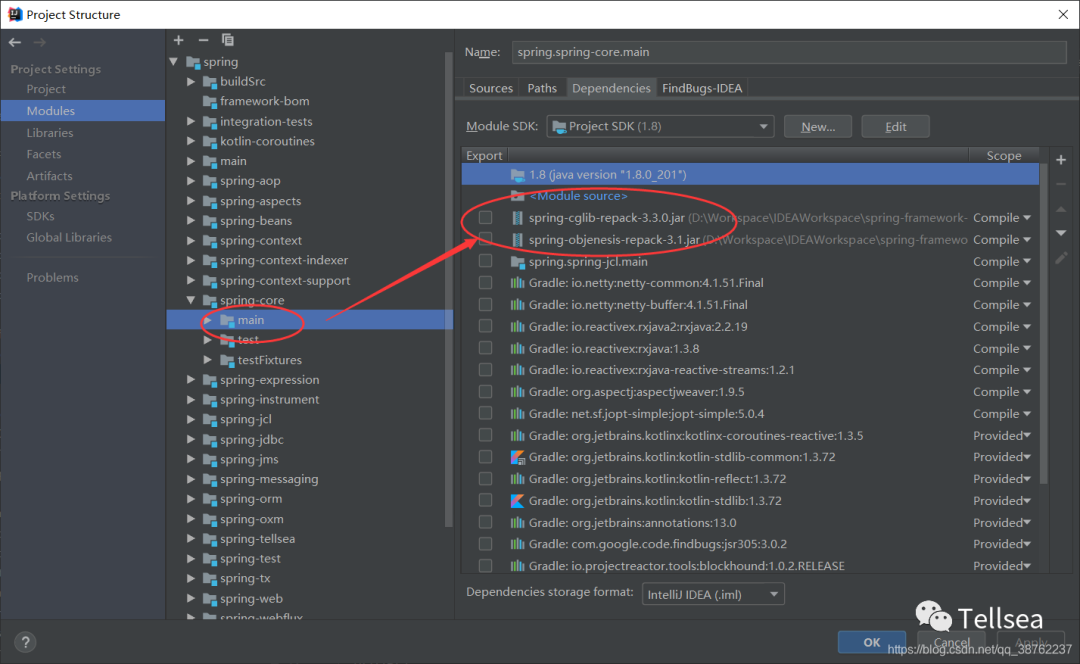The width and height of the screenshot is (1080, 664).
Task: Click the New... SDK button
Action: (x=818, y=127)
